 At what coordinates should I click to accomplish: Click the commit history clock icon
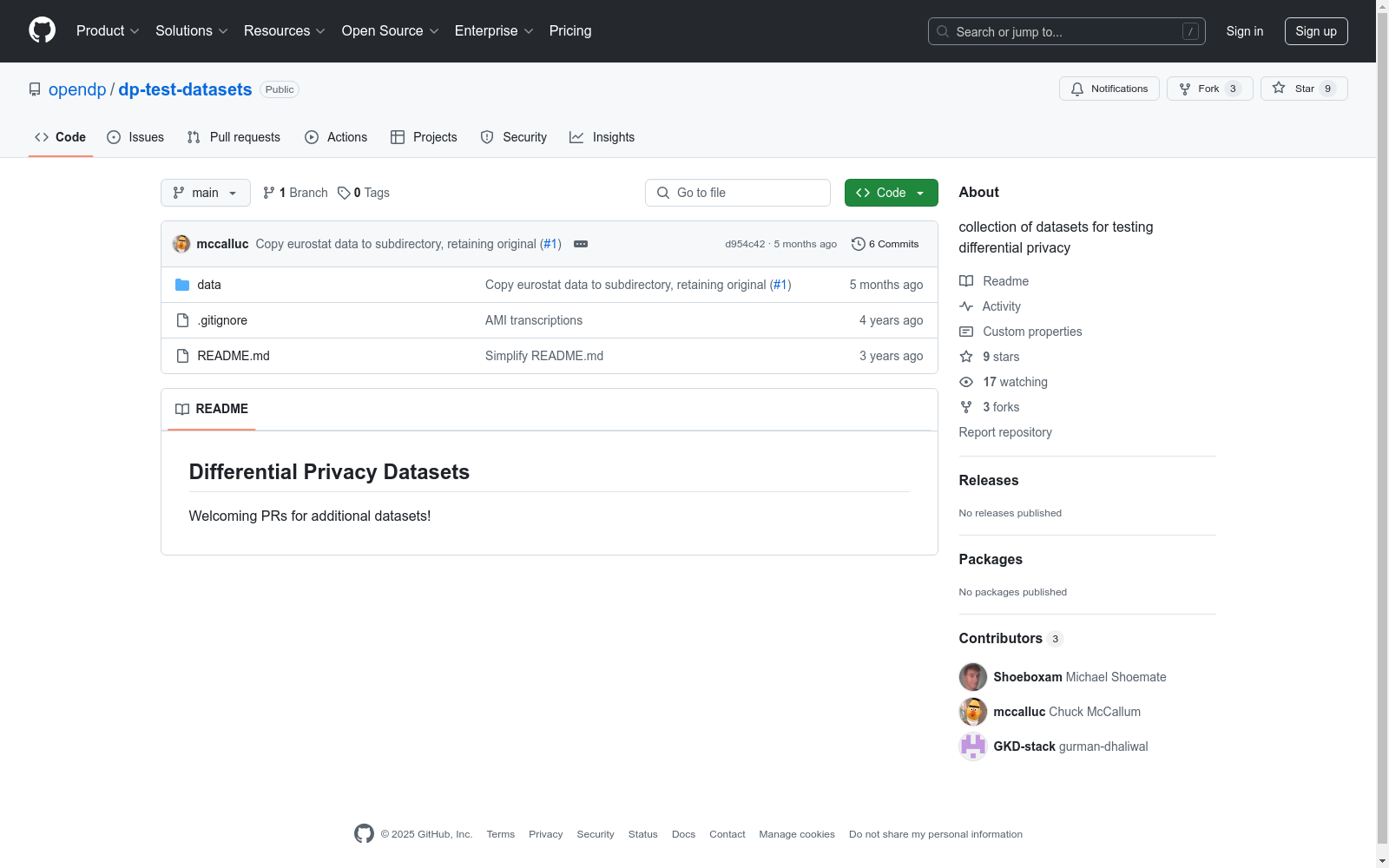tap(859, 244)
